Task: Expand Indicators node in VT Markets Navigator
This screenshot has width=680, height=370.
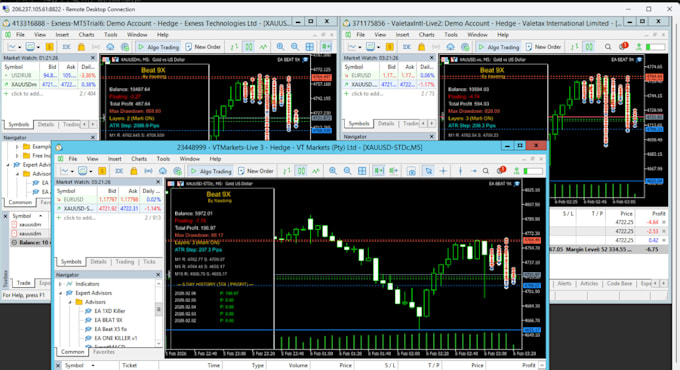Action: tap(60, 284)
